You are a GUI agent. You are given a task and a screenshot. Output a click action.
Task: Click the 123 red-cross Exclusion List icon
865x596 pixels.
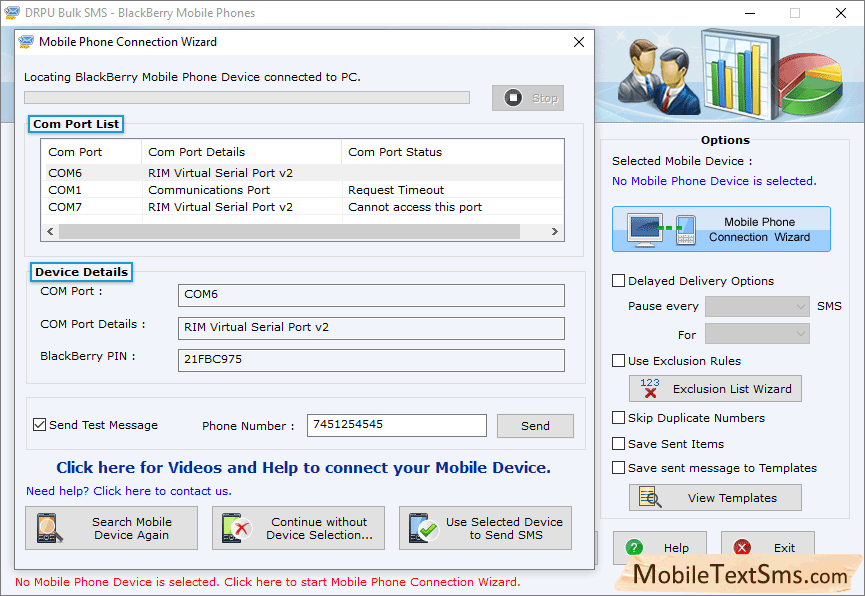[x=650, y=389]
